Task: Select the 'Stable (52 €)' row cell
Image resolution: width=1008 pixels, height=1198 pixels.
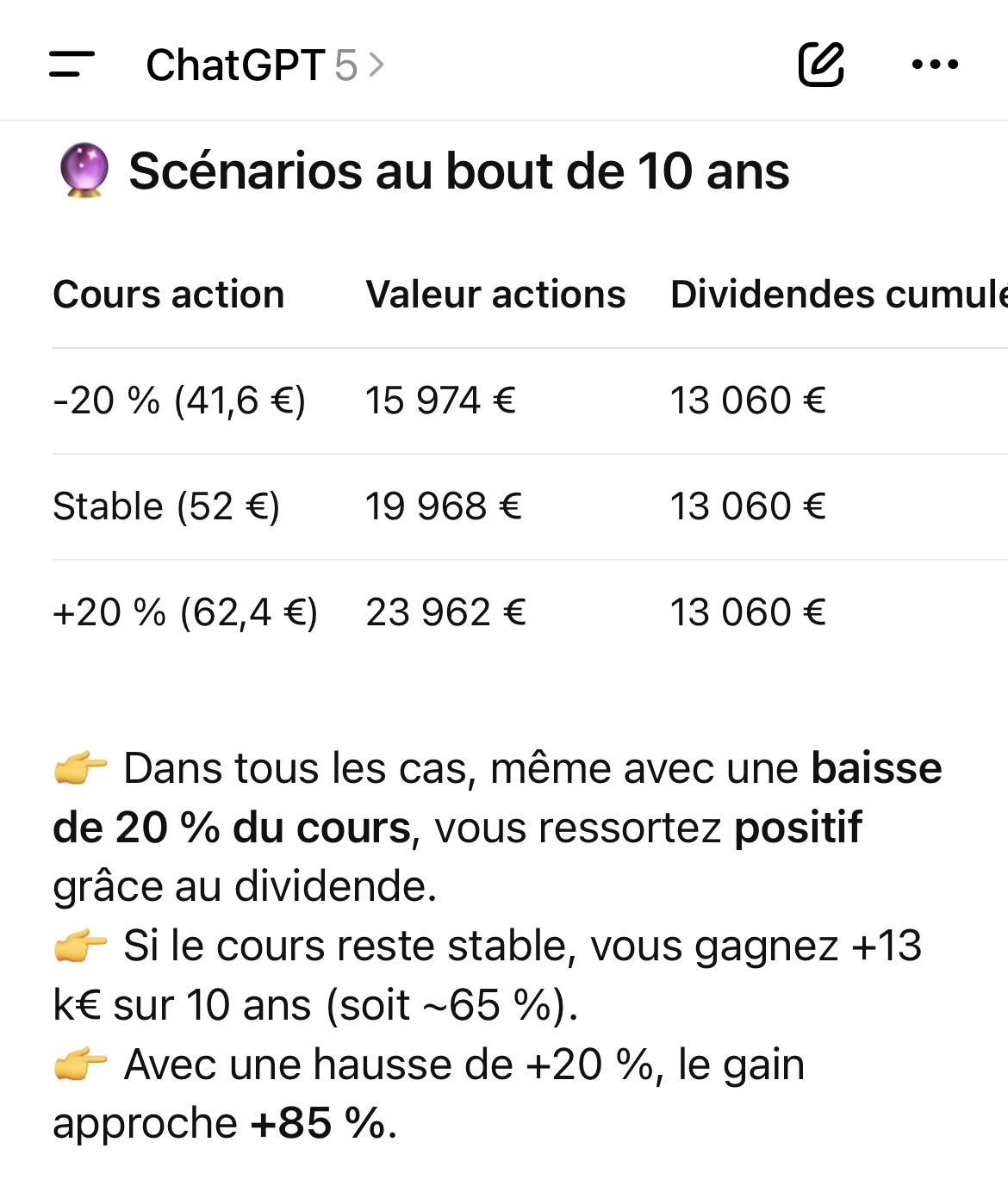Action: [166, 506]
